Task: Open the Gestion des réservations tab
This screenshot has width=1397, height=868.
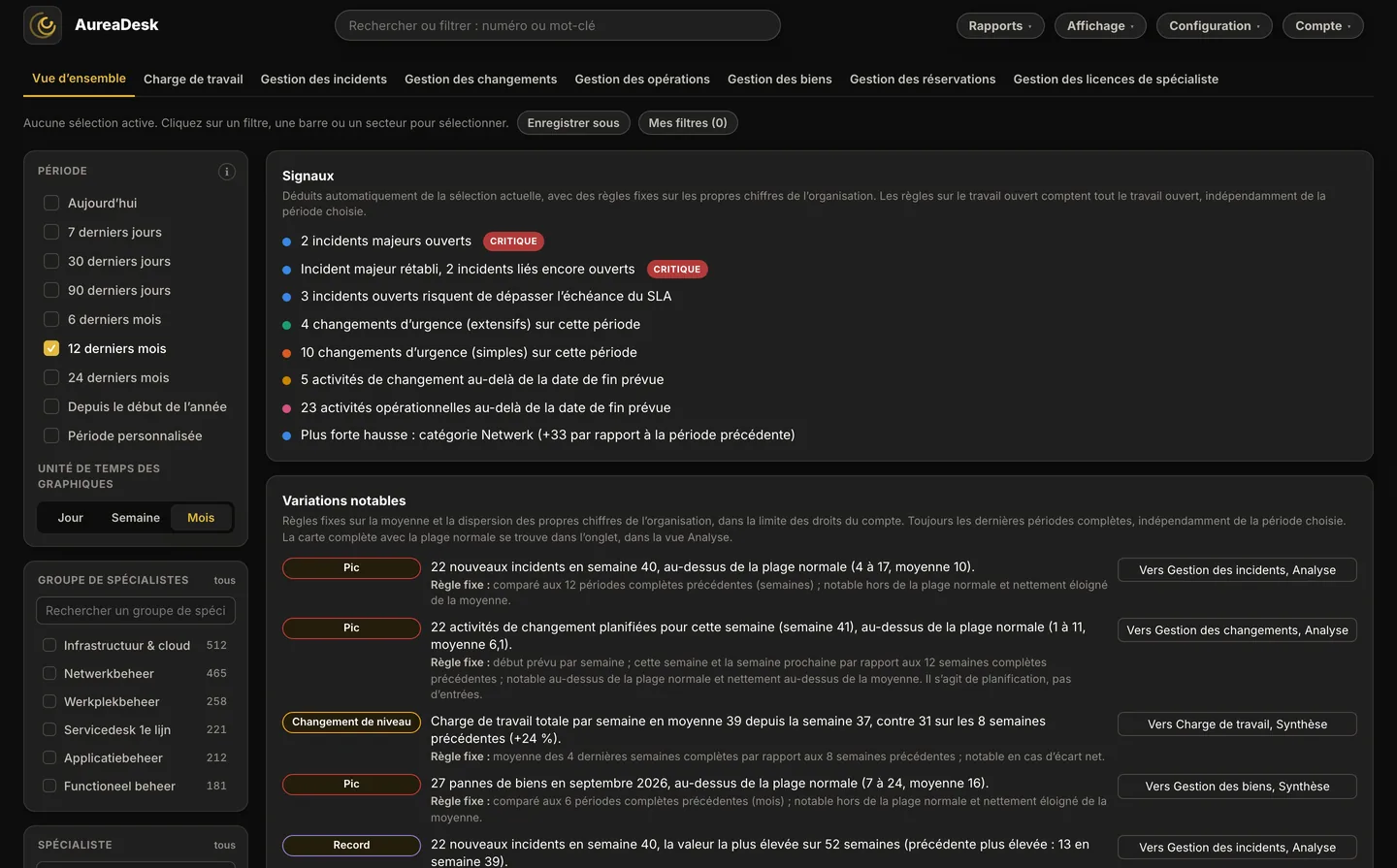Action: click(923, 80)
